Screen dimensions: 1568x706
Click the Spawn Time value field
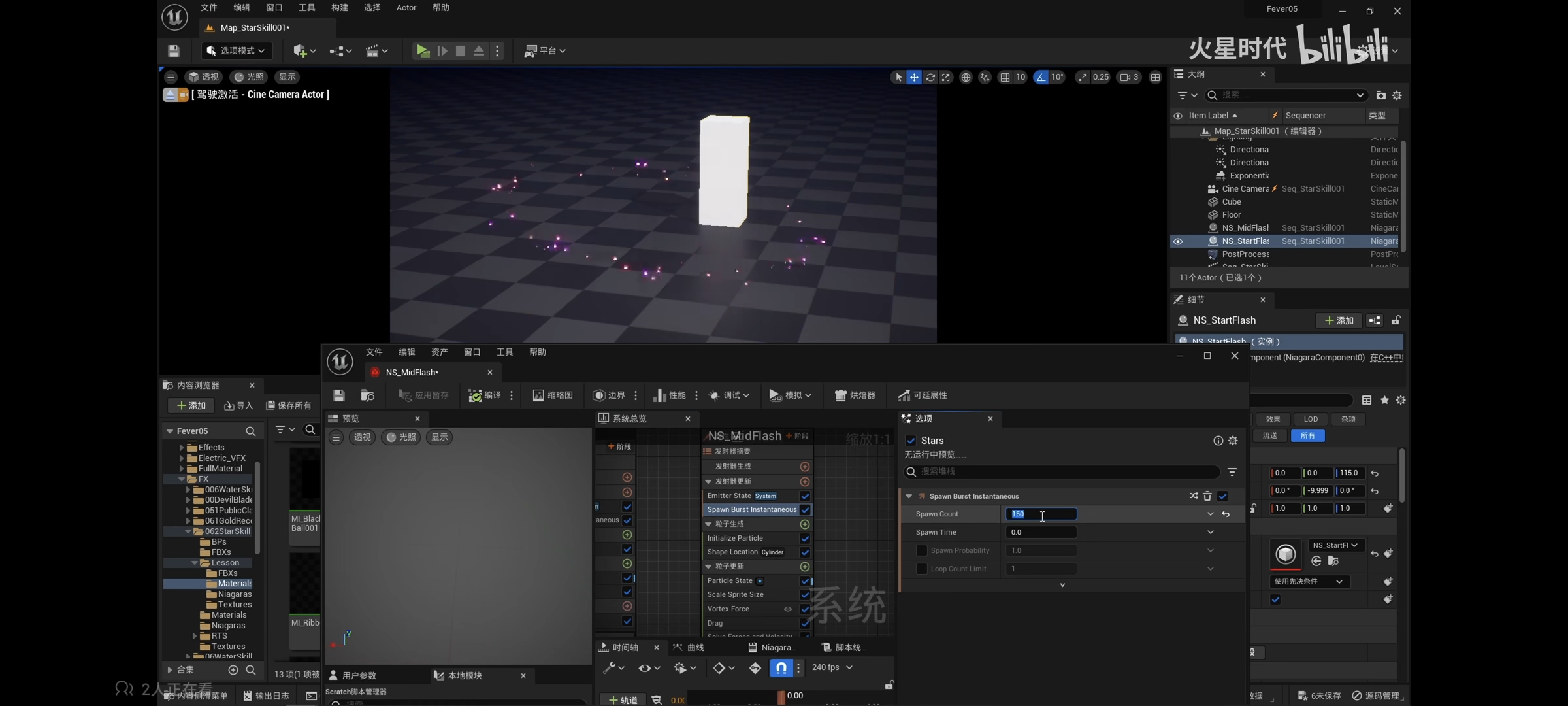[x=1040, y=532]
